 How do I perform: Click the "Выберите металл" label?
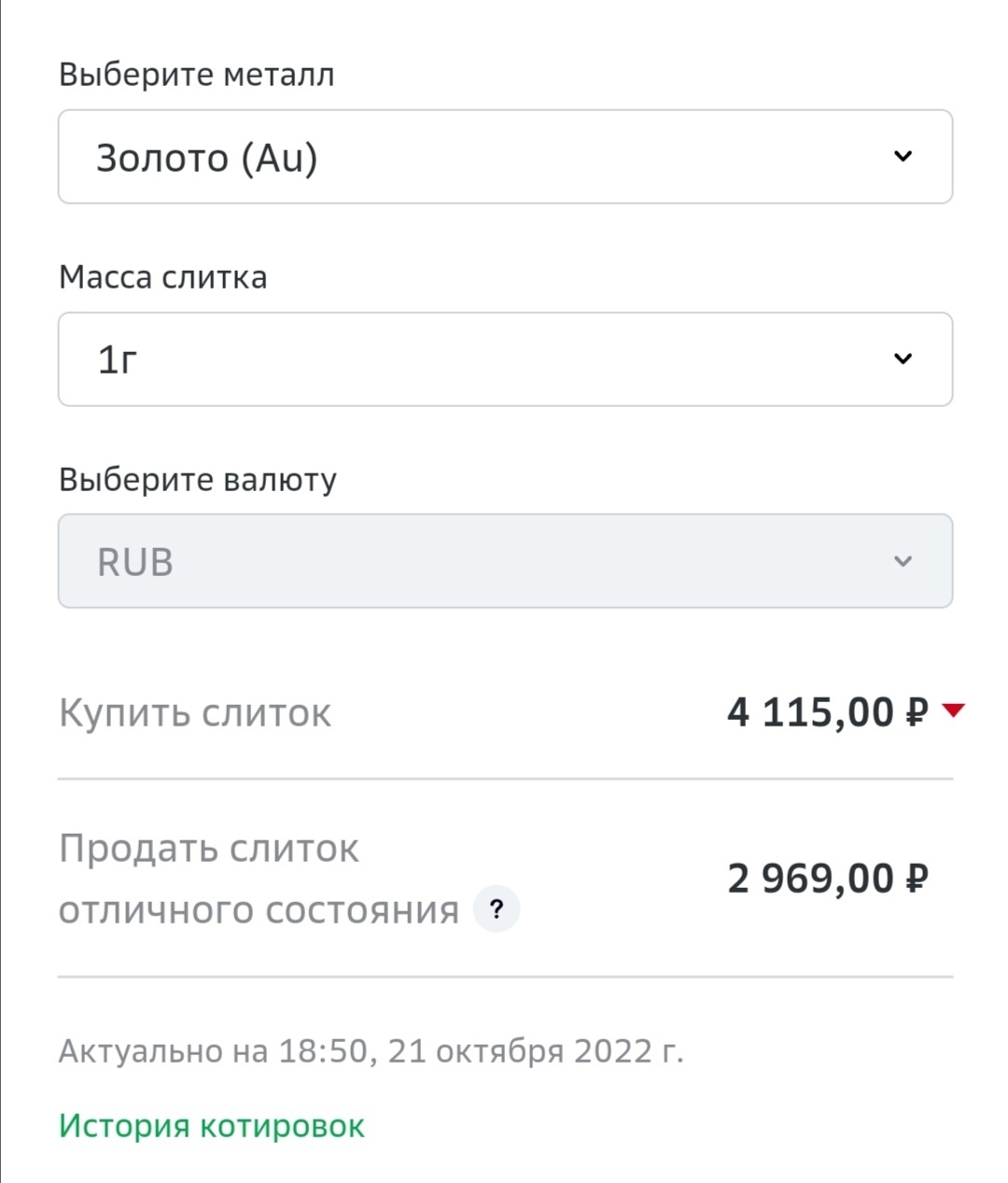click(196, 75)
